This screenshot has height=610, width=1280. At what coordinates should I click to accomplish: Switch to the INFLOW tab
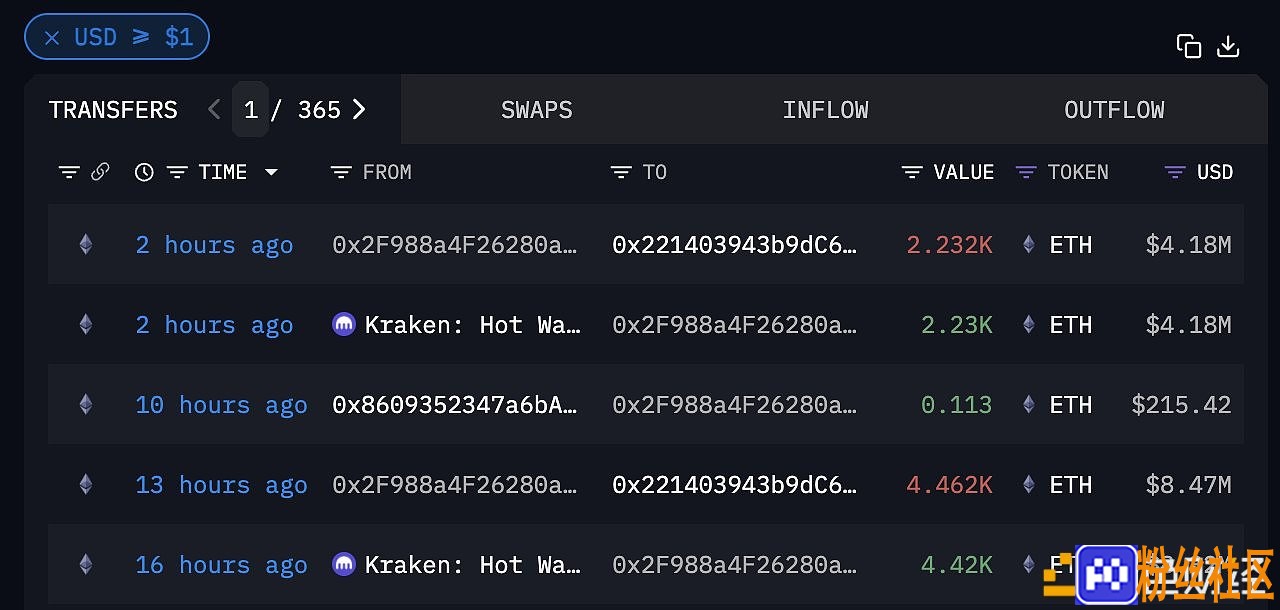point(826,110)
